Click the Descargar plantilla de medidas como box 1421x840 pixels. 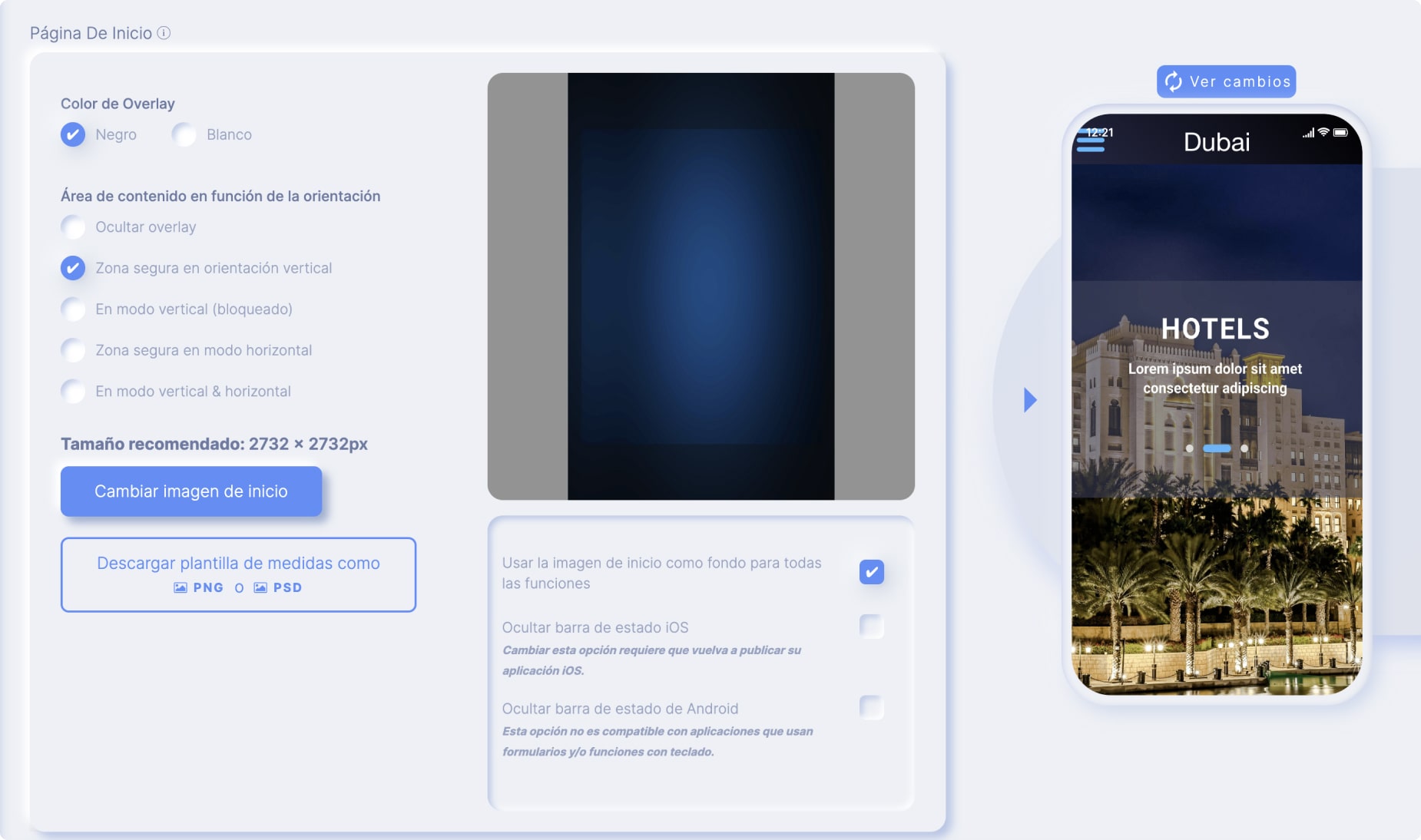point(238,574)
